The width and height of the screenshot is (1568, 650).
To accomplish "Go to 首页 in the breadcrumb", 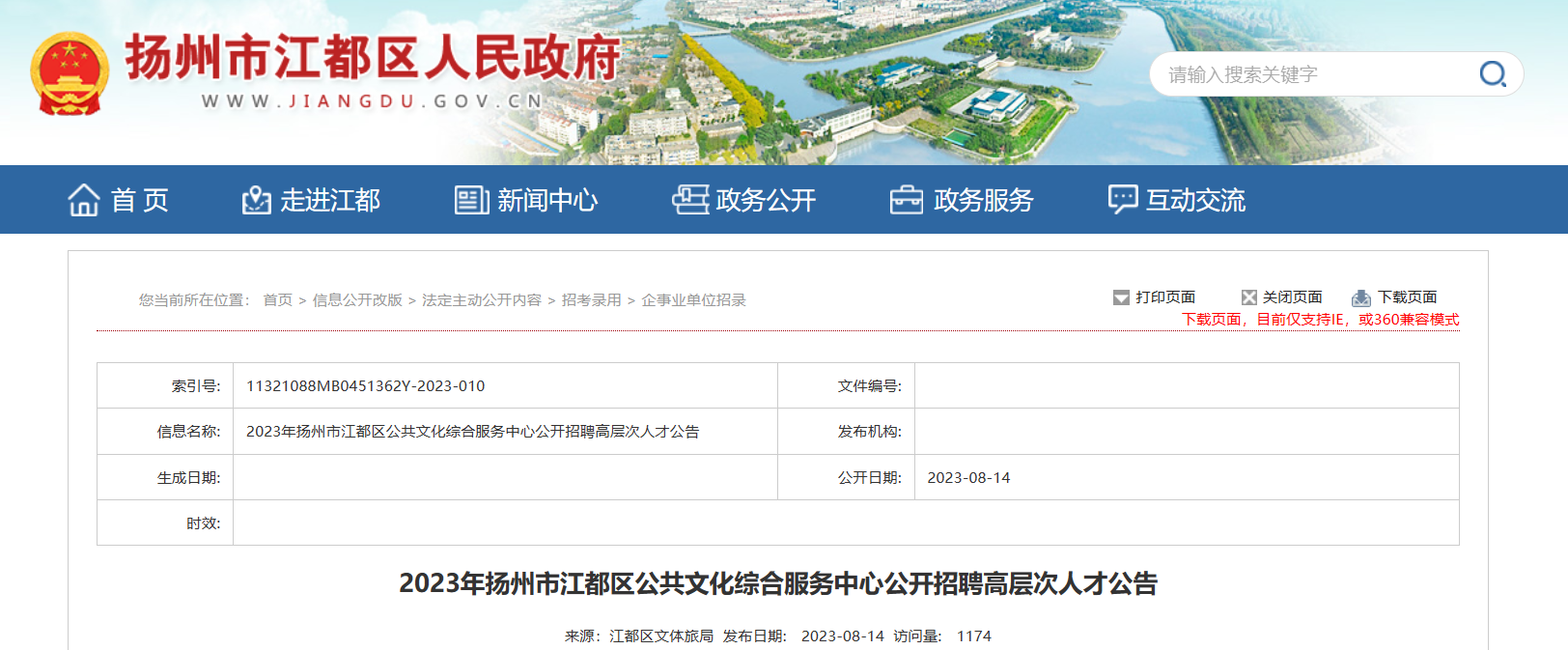I will coord(277,300).
